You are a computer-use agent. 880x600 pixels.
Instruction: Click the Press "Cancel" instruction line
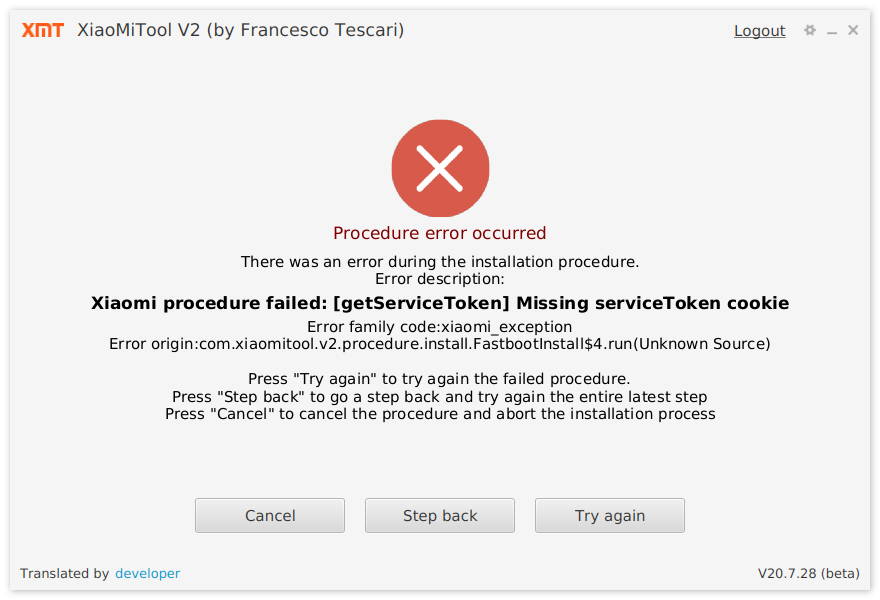[x=440, y=413]
